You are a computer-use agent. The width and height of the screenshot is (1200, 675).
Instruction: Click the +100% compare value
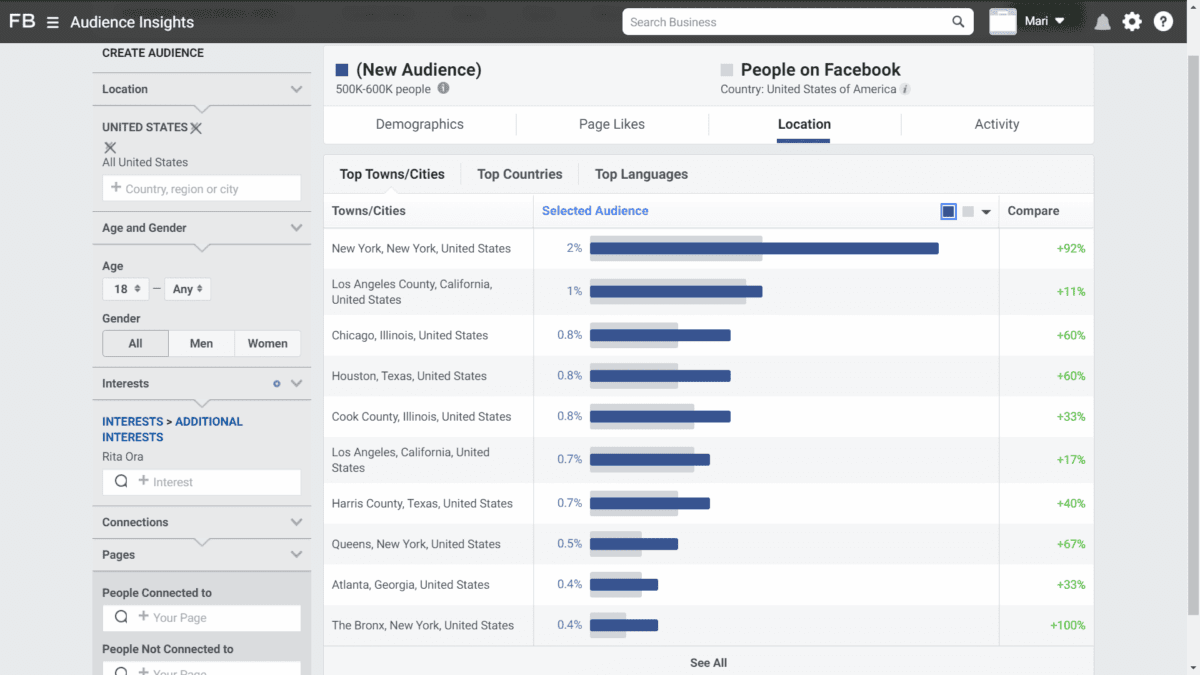coord(1068,625)
